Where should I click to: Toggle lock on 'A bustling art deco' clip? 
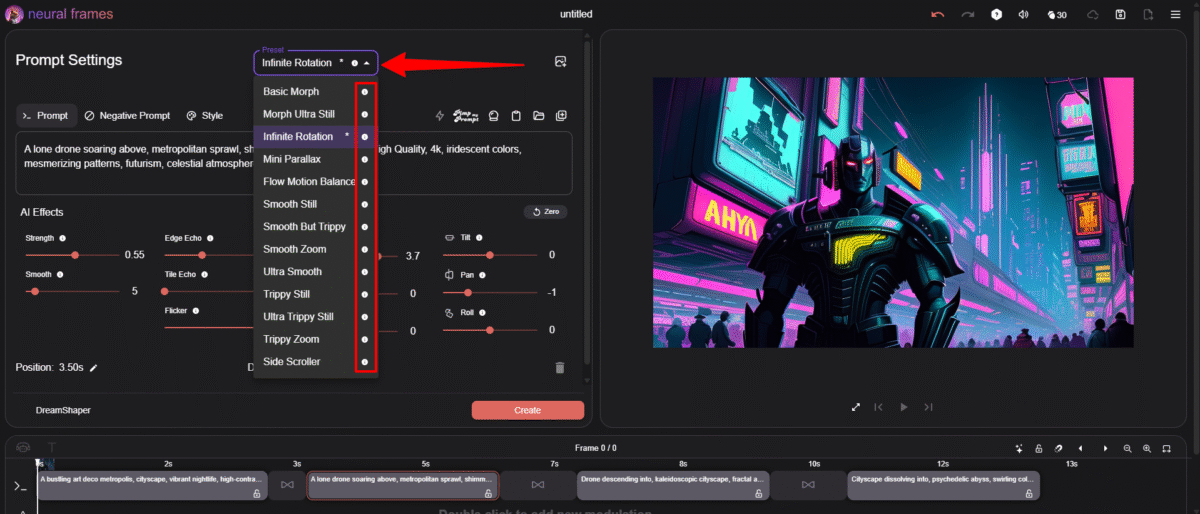257,493
